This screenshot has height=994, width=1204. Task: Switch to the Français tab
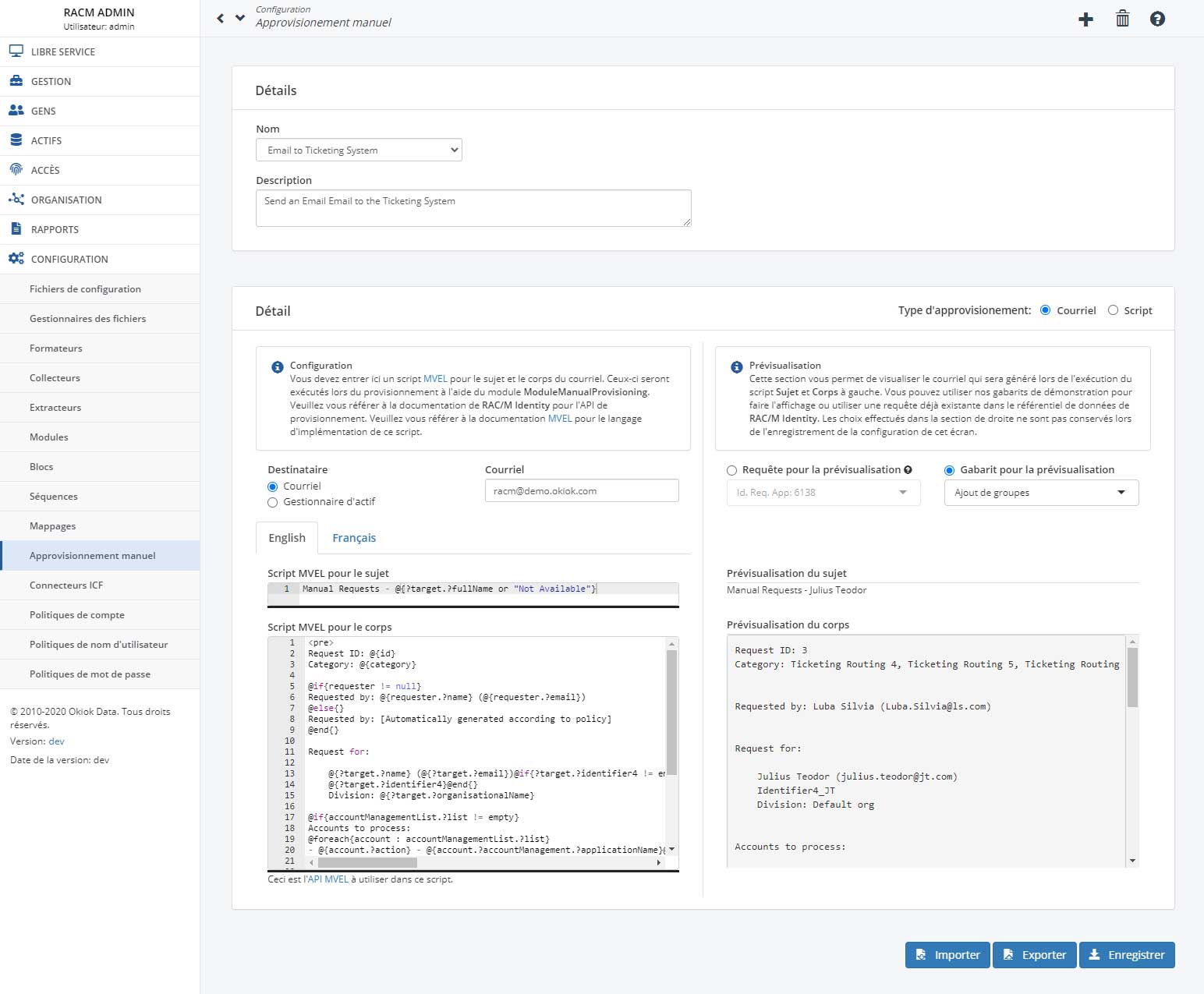click(354, 538)
